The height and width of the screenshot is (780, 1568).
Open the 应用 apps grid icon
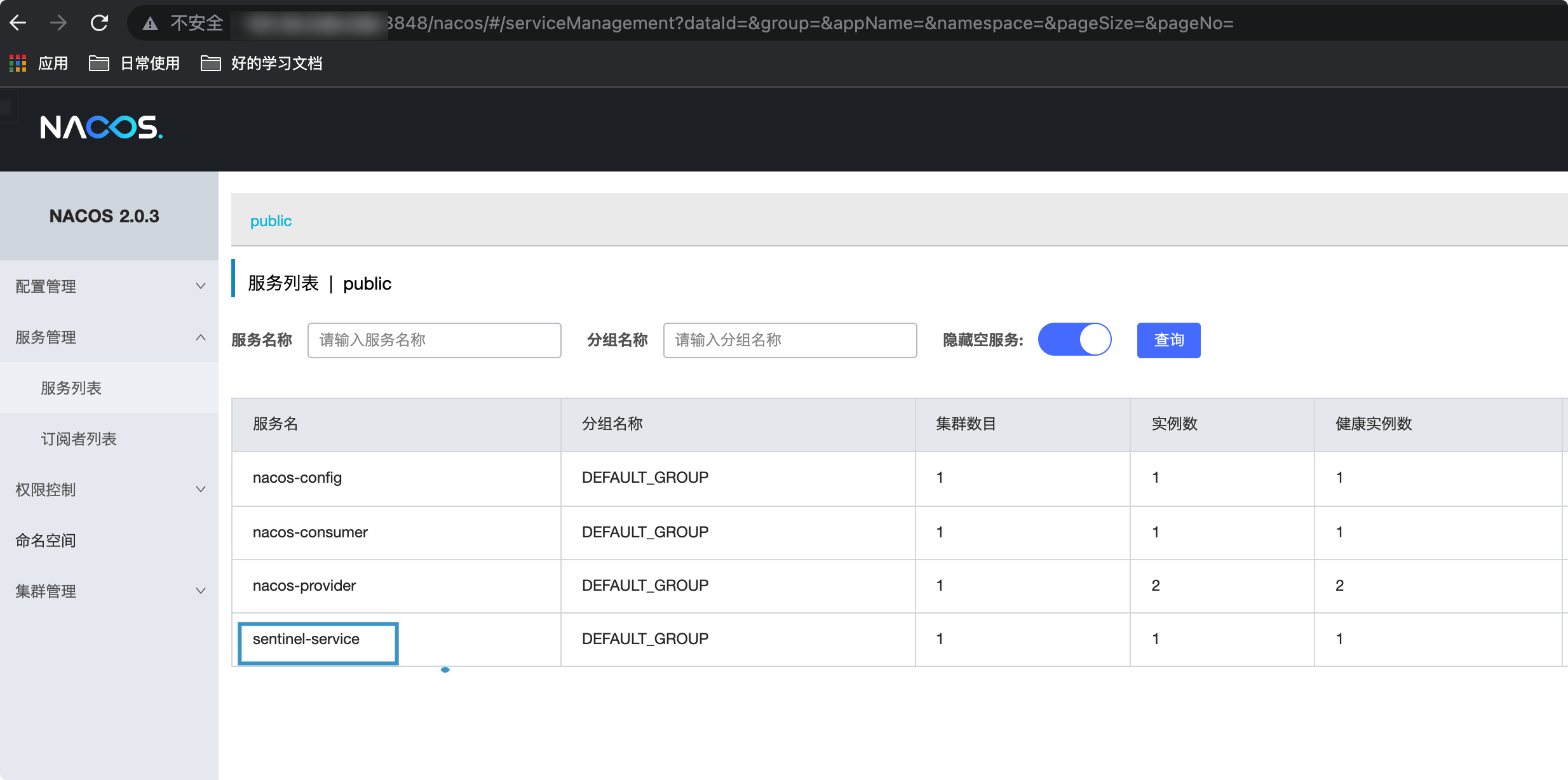pos(18,63)
